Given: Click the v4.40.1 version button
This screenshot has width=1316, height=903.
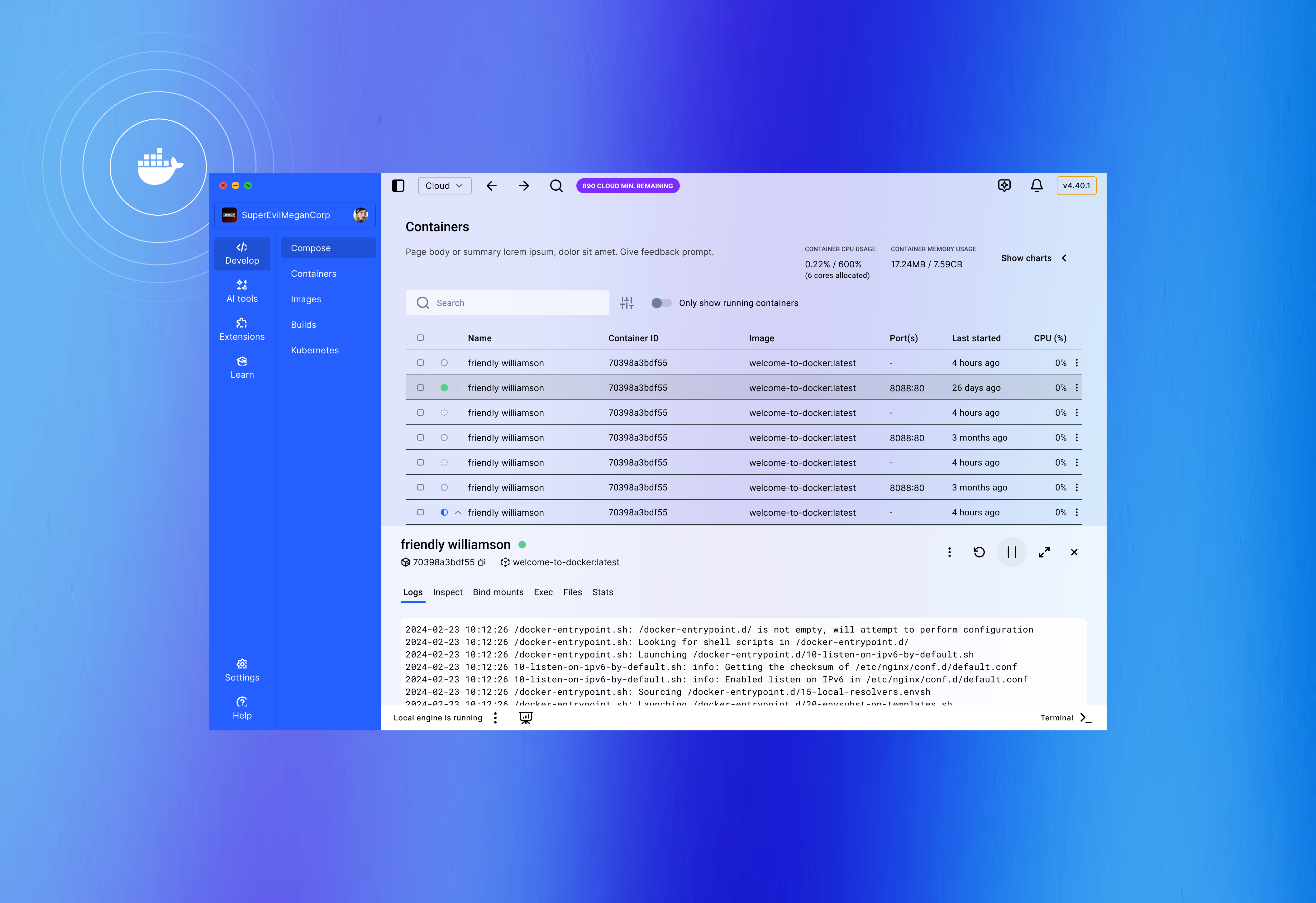Looking at the screenshot, I should pyautogui.click(x=1076, y=186).
